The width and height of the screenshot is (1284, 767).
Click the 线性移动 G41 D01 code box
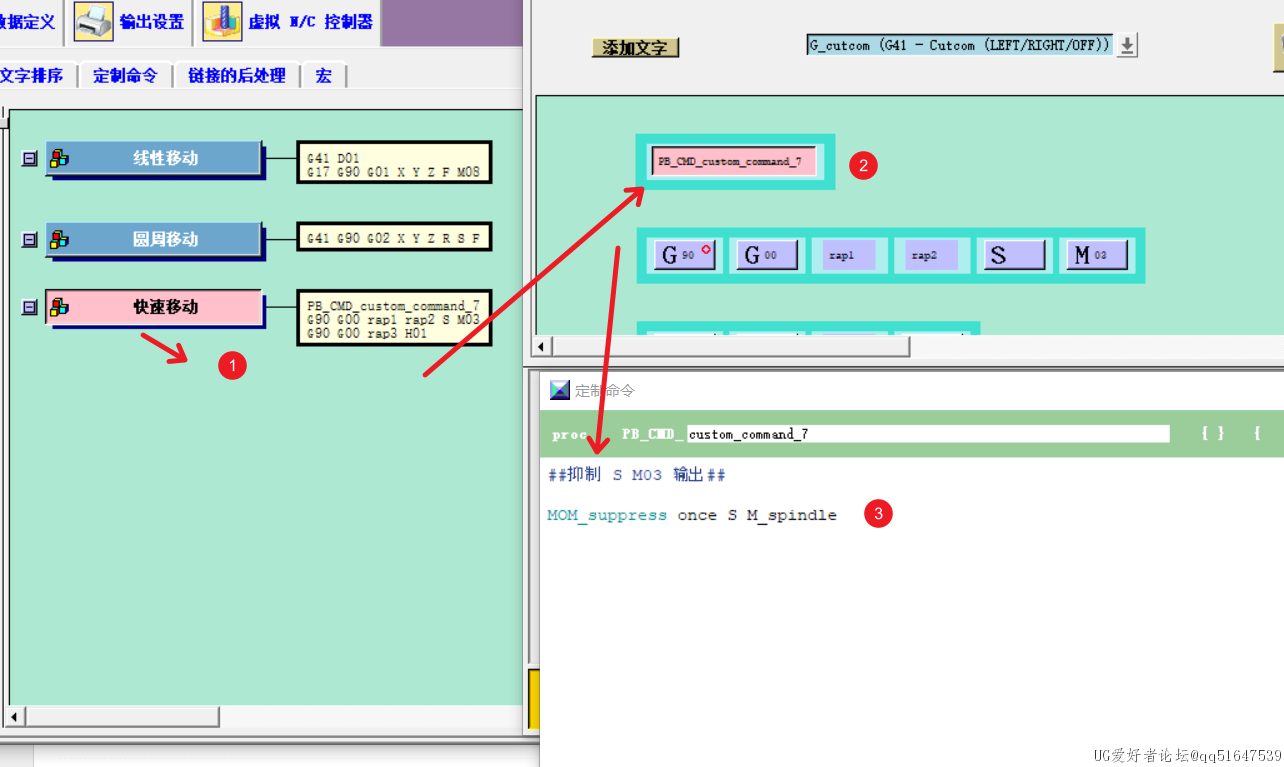pos(394,162)
